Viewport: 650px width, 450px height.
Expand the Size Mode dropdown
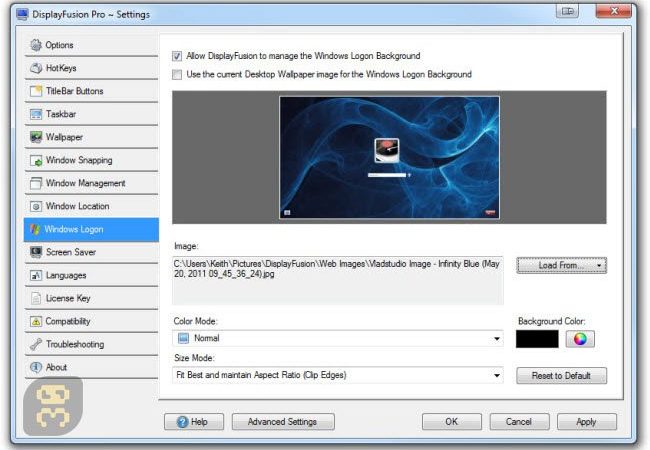(x=338, y=375)
